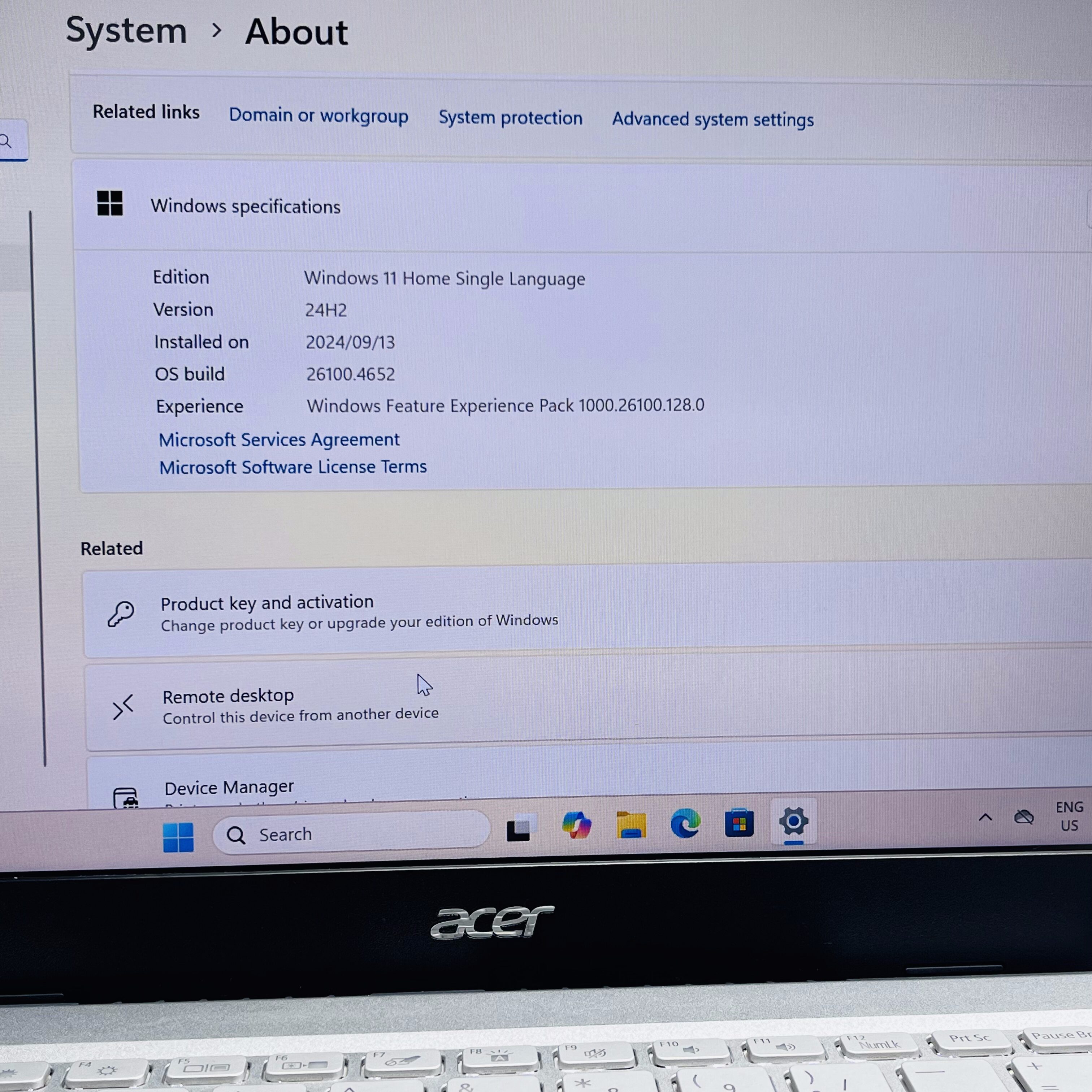
Task: Click the About breadcrumb title
Action: pos(296,32)
